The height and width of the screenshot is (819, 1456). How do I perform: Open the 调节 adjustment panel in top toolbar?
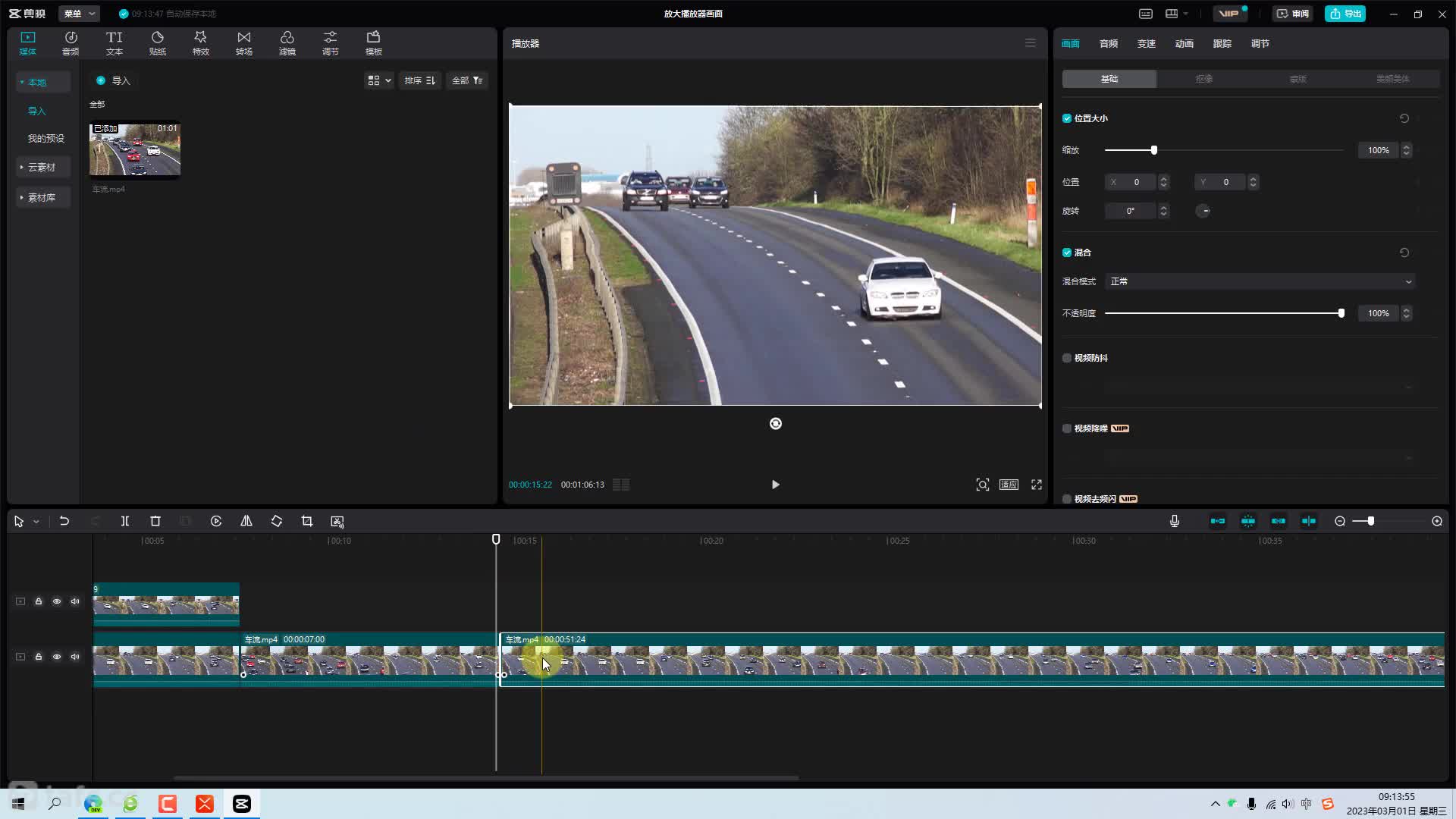331,43
